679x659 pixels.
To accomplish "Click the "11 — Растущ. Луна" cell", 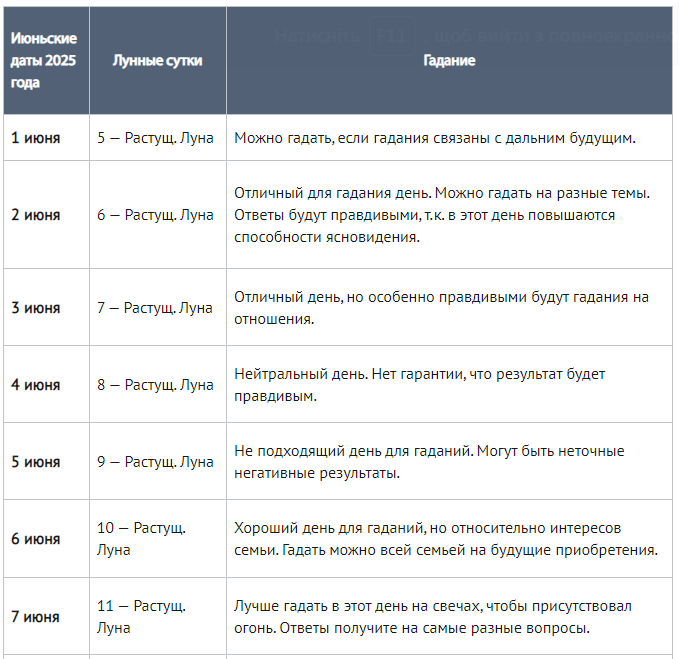I will (x=142, y=617).
